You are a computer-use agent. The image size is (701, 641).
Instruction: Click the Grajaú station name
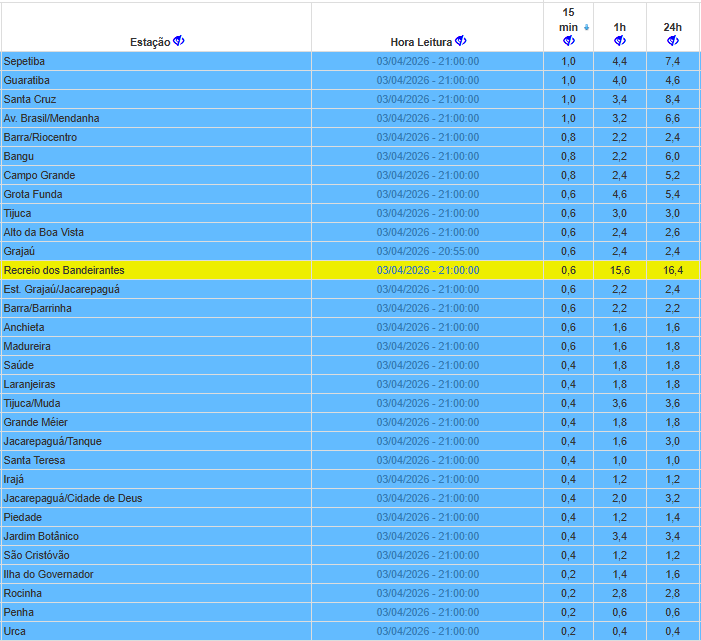[19, 251]
